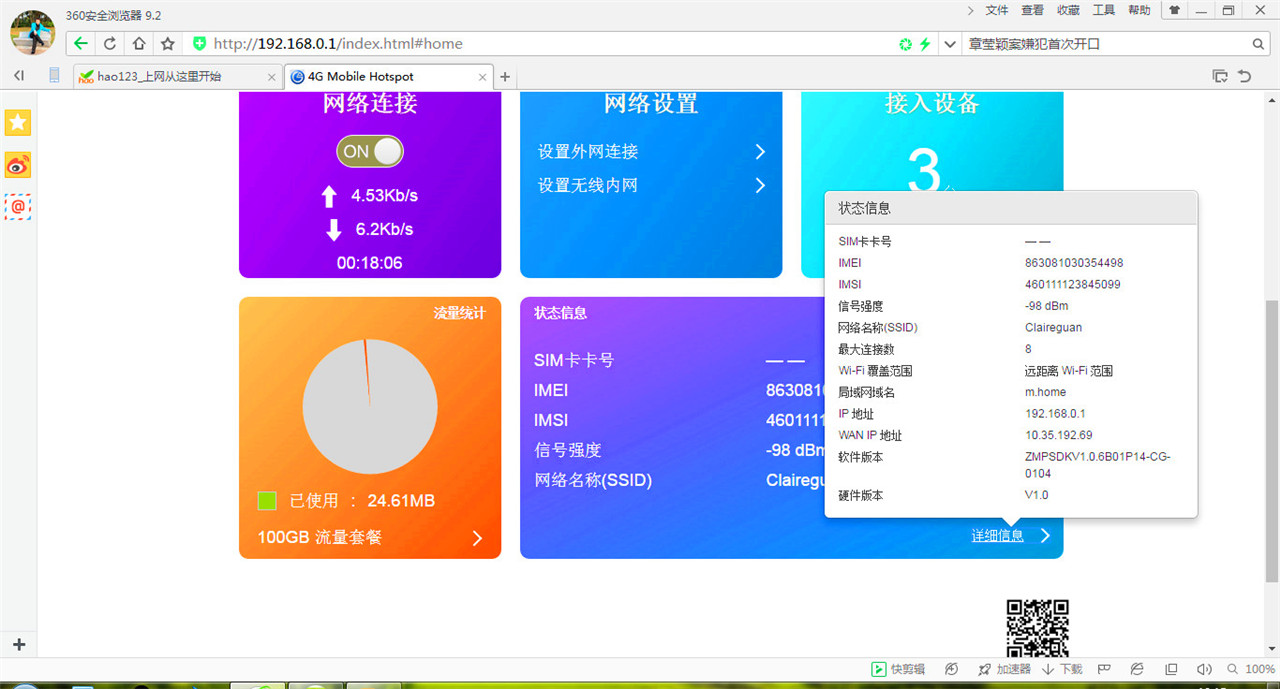Open 100GB 流量套餐 details chevron
Viewport: 1280px width, 689px height.
click(478, 537)
